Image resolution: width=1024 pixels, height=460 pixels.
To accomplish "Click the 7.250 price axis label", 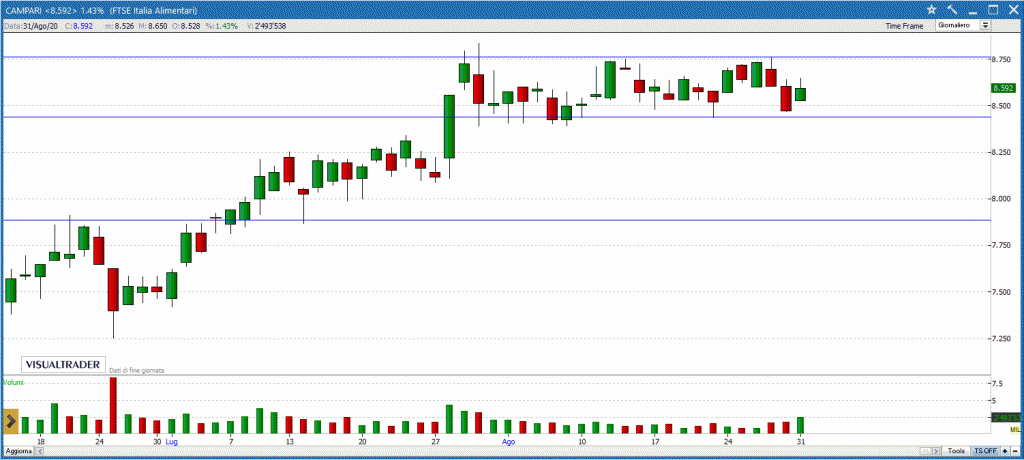I will coord(1000,338).
